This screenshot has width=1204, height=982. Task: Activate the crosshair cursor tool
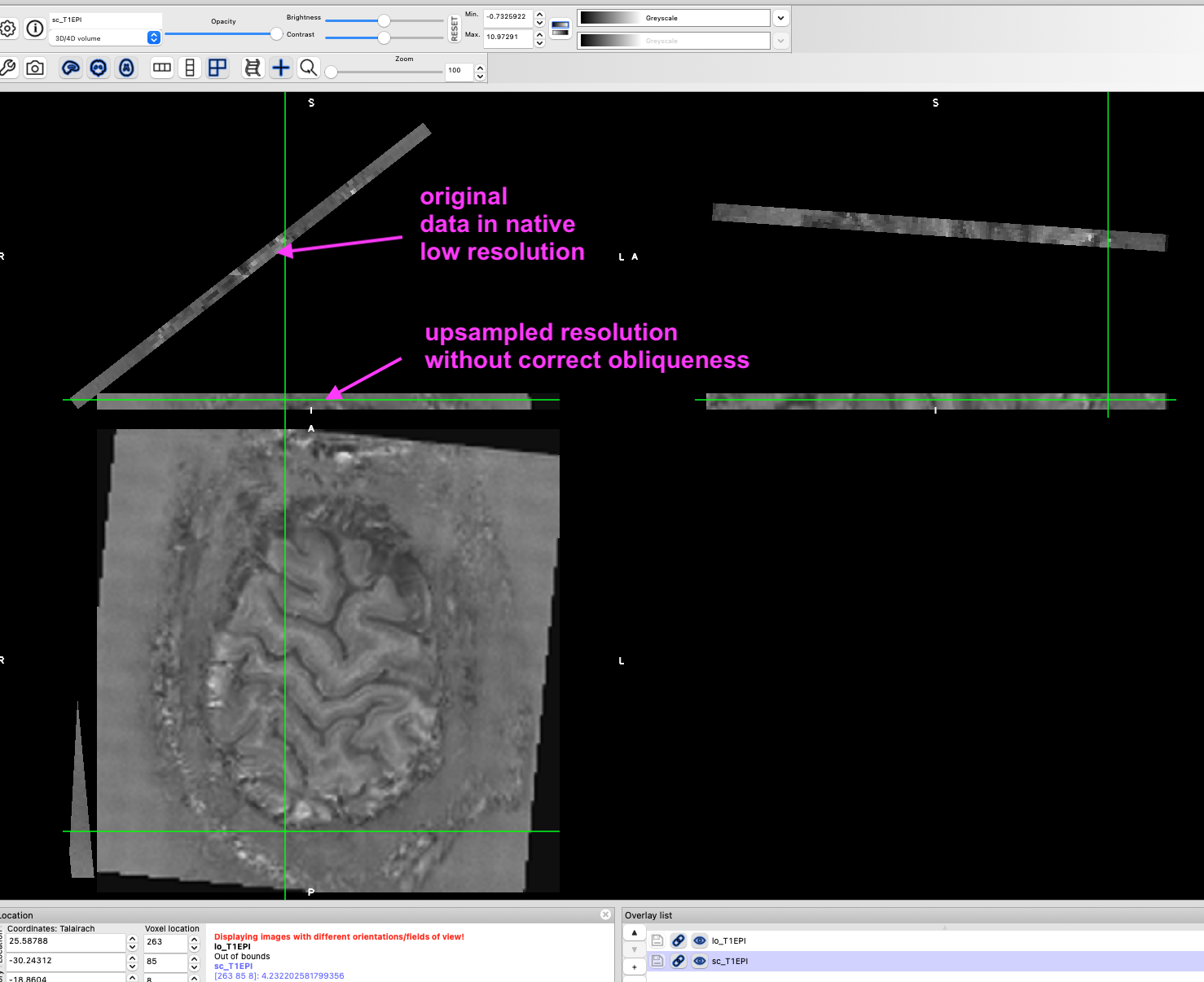(x=281, y=68)
